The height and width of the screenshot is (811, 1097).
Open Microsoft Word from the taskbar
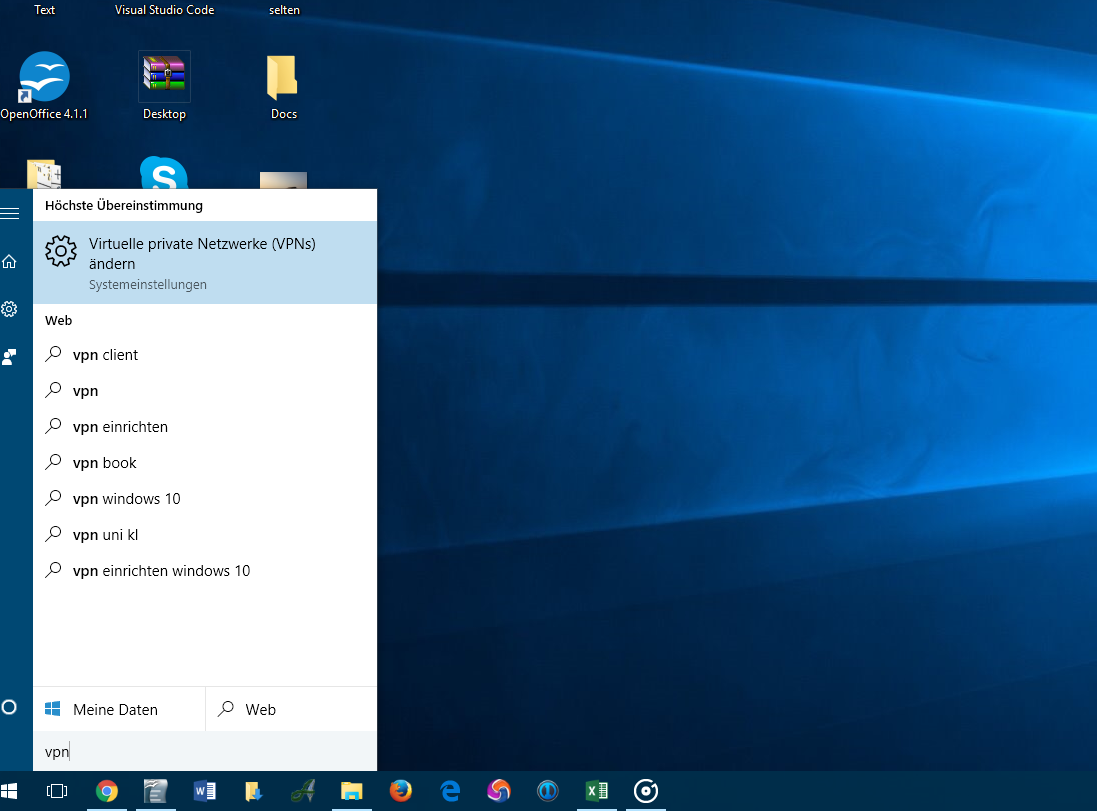coord(204,791)
